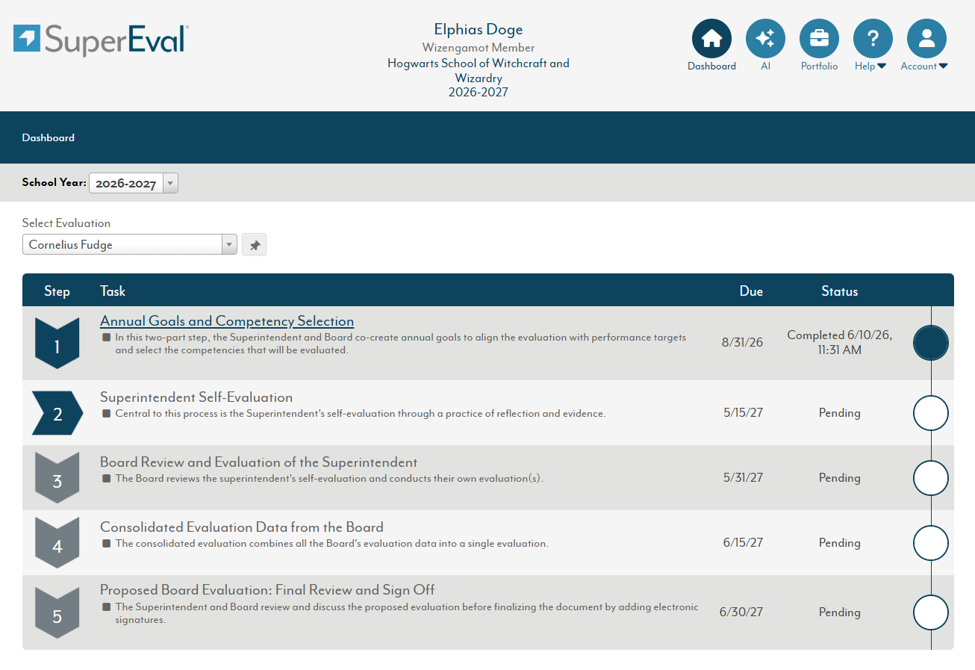Click the status circle for Board Review step
The image size is (975, 670).
[x=931, y=478]
